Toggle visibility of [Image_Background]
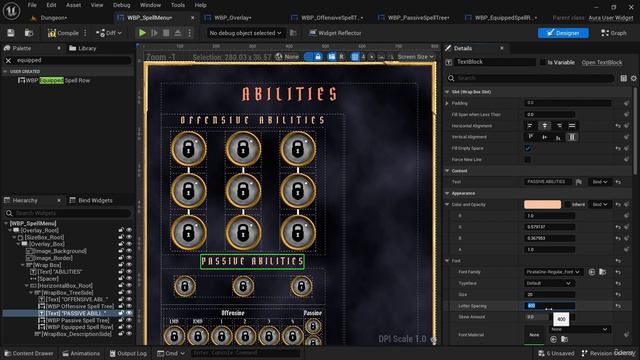Image resolution: width=640 pixels, height=360 pixels. 129,251
